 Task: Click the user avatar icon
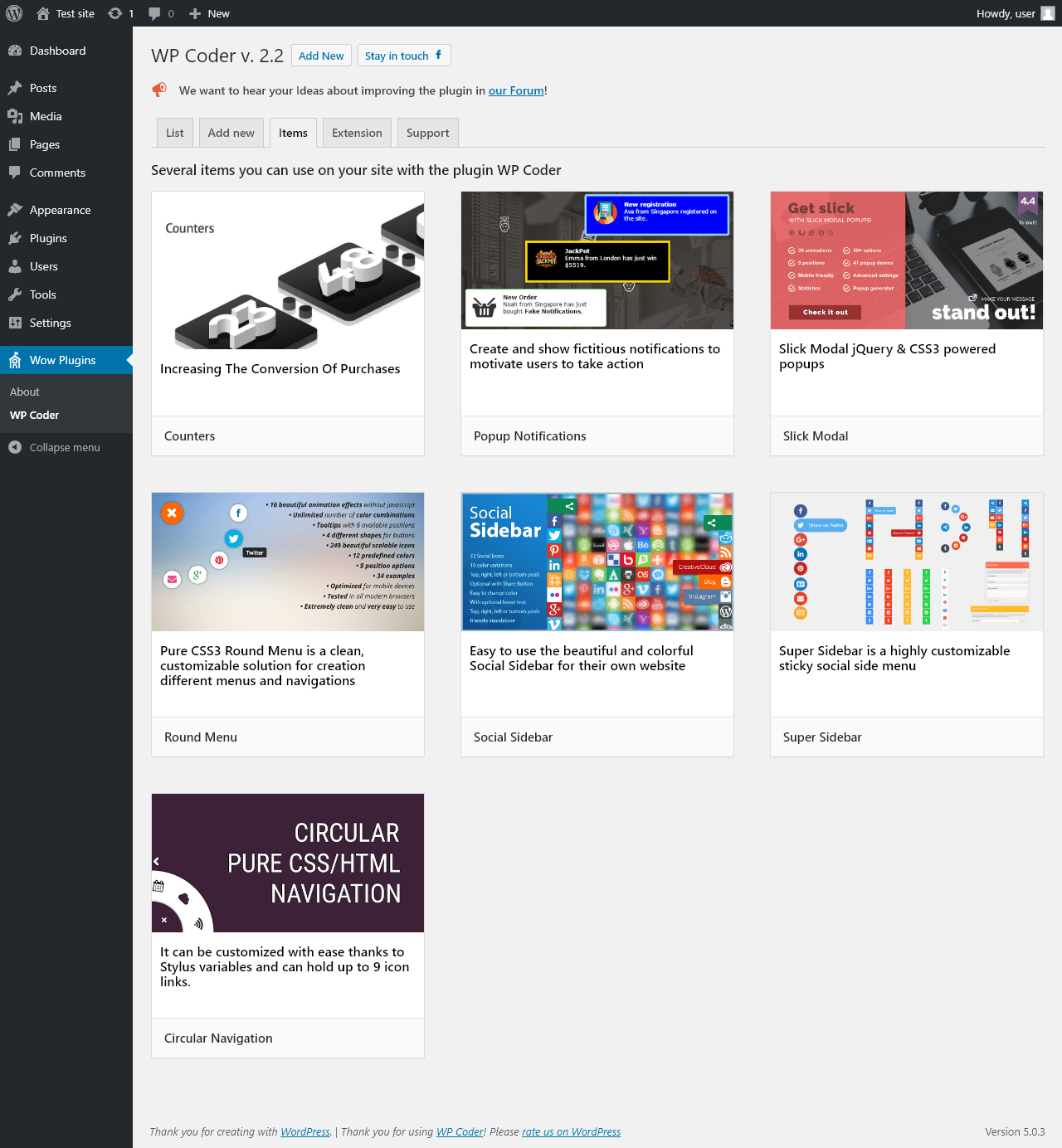tap(1048, 13)
